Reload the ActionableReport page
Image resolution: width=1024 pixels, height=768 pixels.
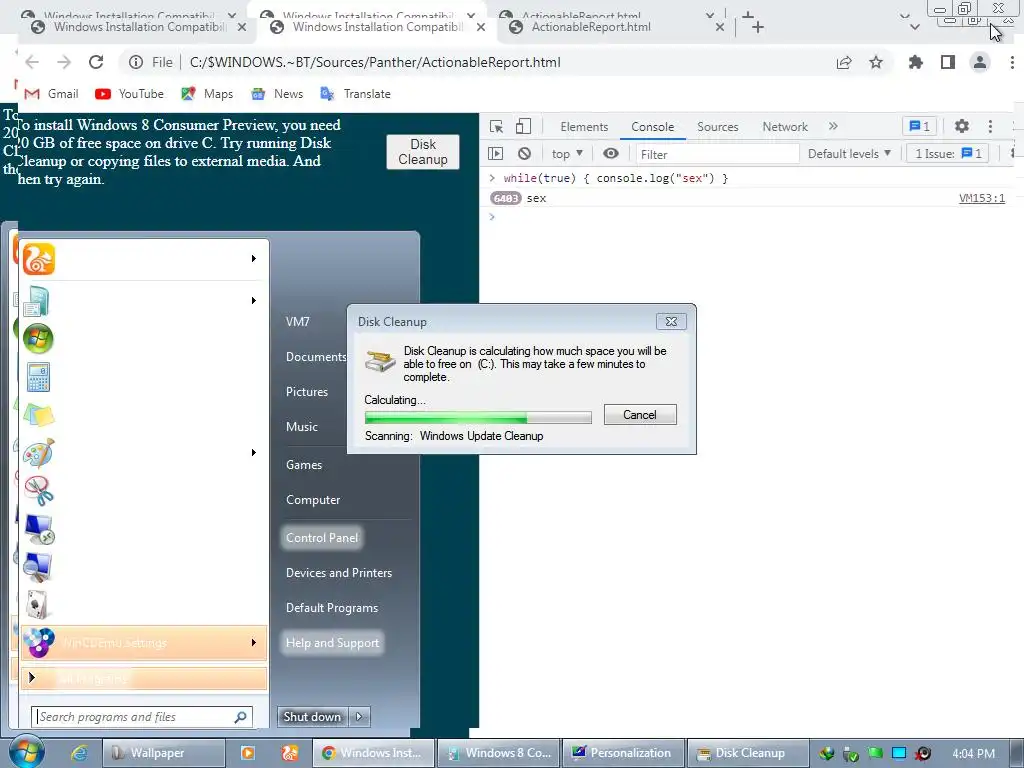96,62
